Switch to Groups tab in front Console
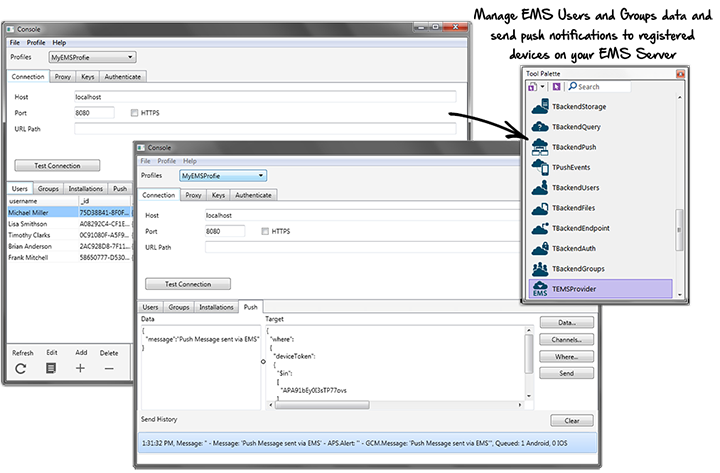The image size is (720, 473). [x=179, y=307]
